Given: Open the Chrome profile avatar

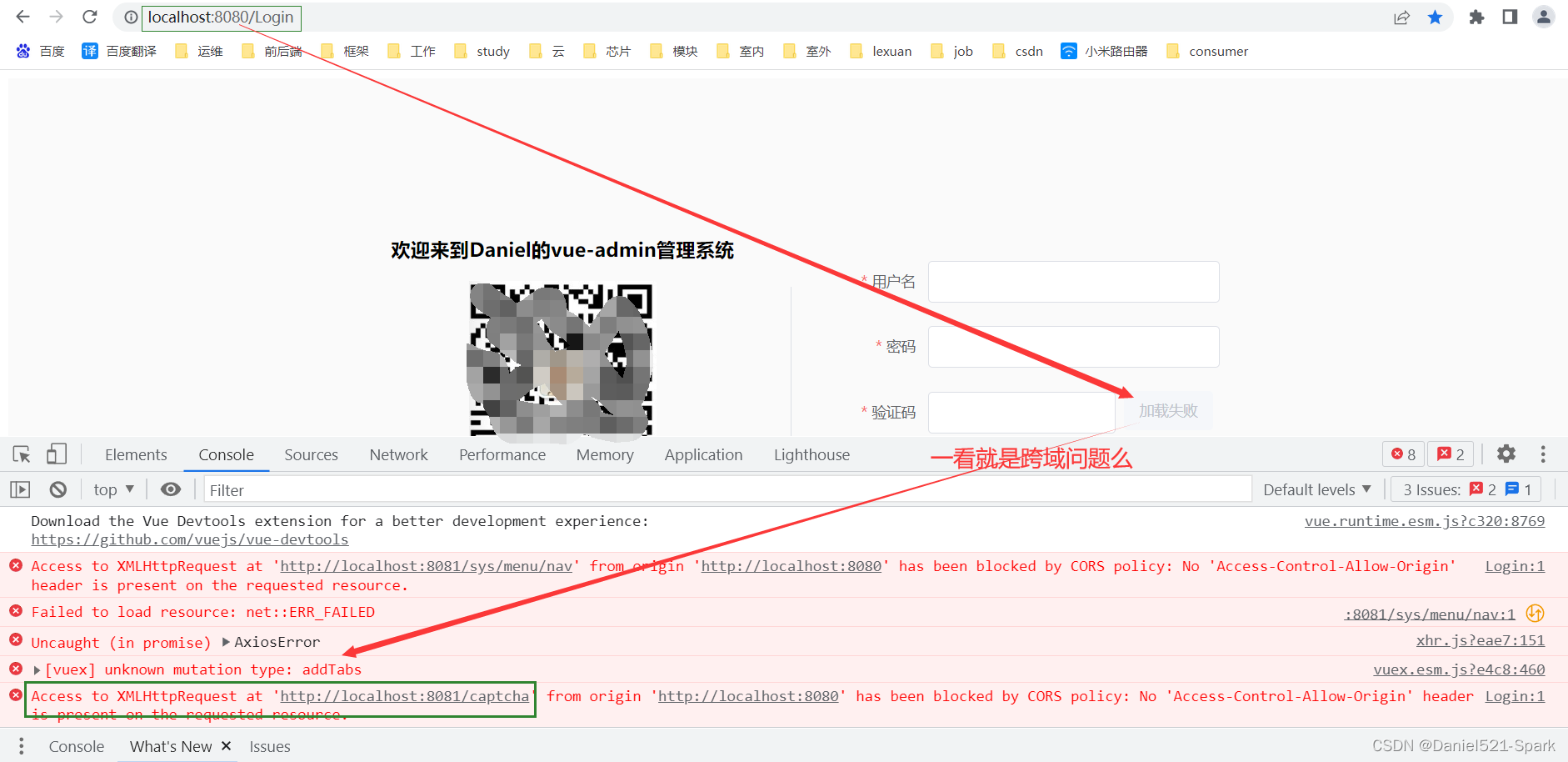Looking at the screenshot, I should pyautogui.click(x=1544, y=18).
